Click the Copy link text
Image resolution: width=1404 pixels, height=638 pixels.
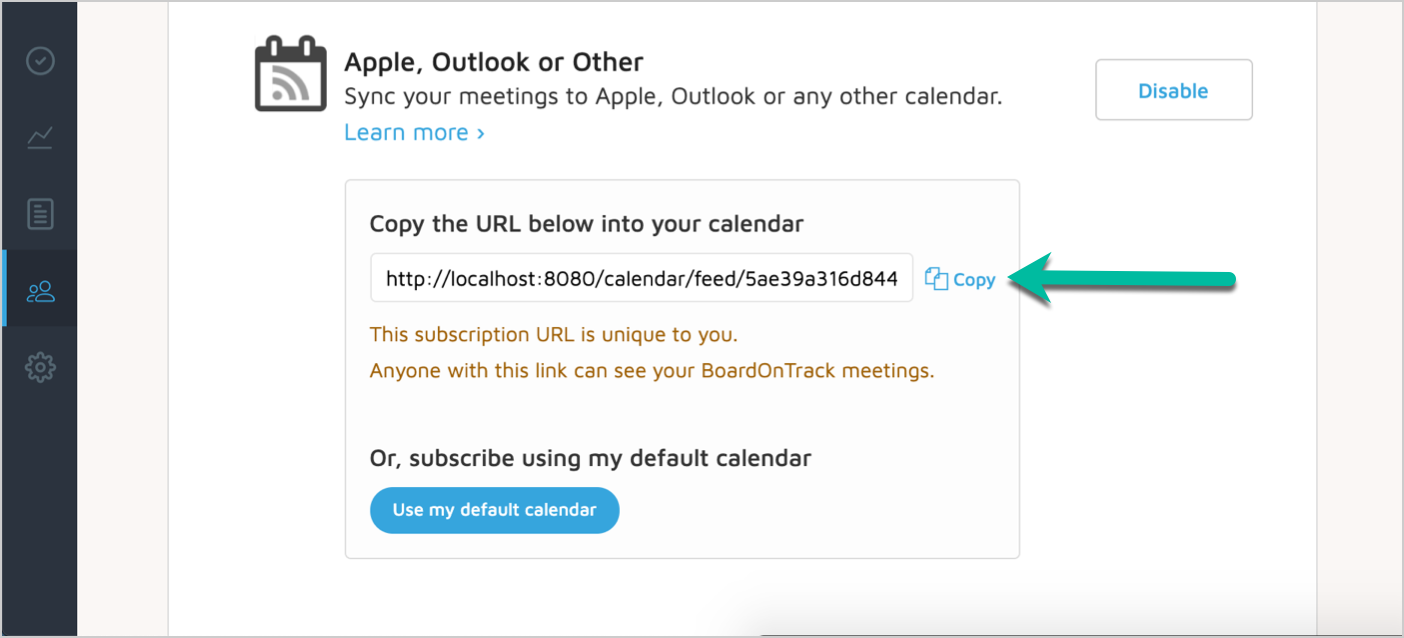point(974,280)
